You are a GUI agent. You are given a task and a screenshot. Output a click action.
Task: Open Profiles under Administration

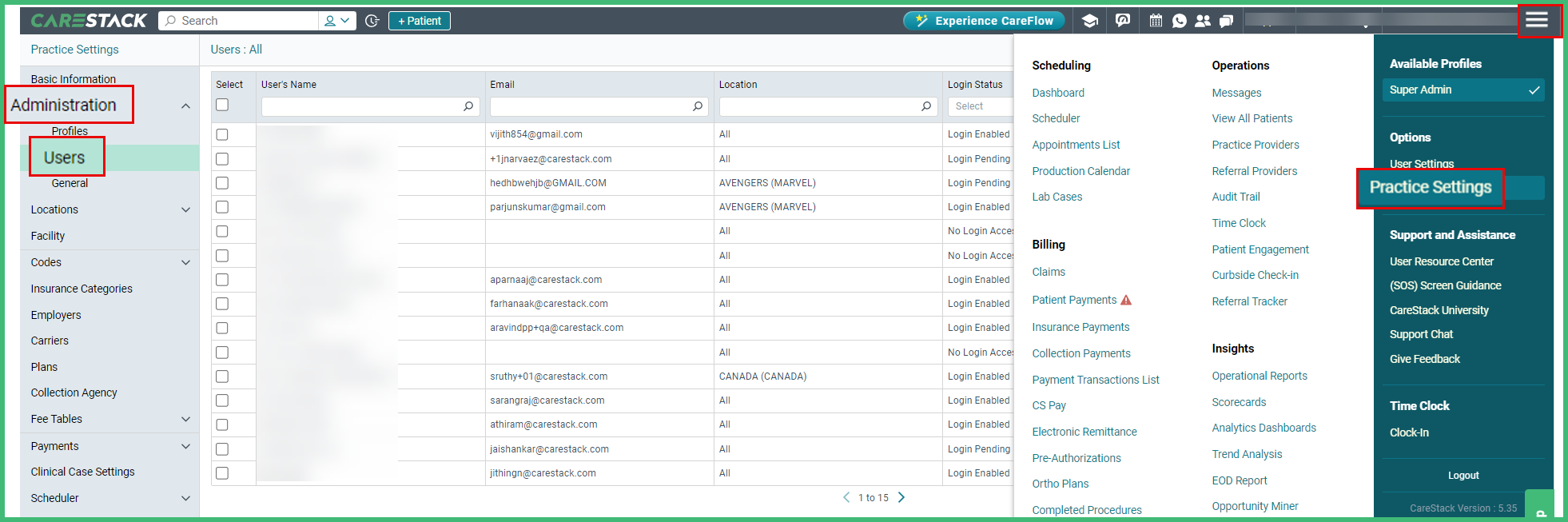pos(70,131)
